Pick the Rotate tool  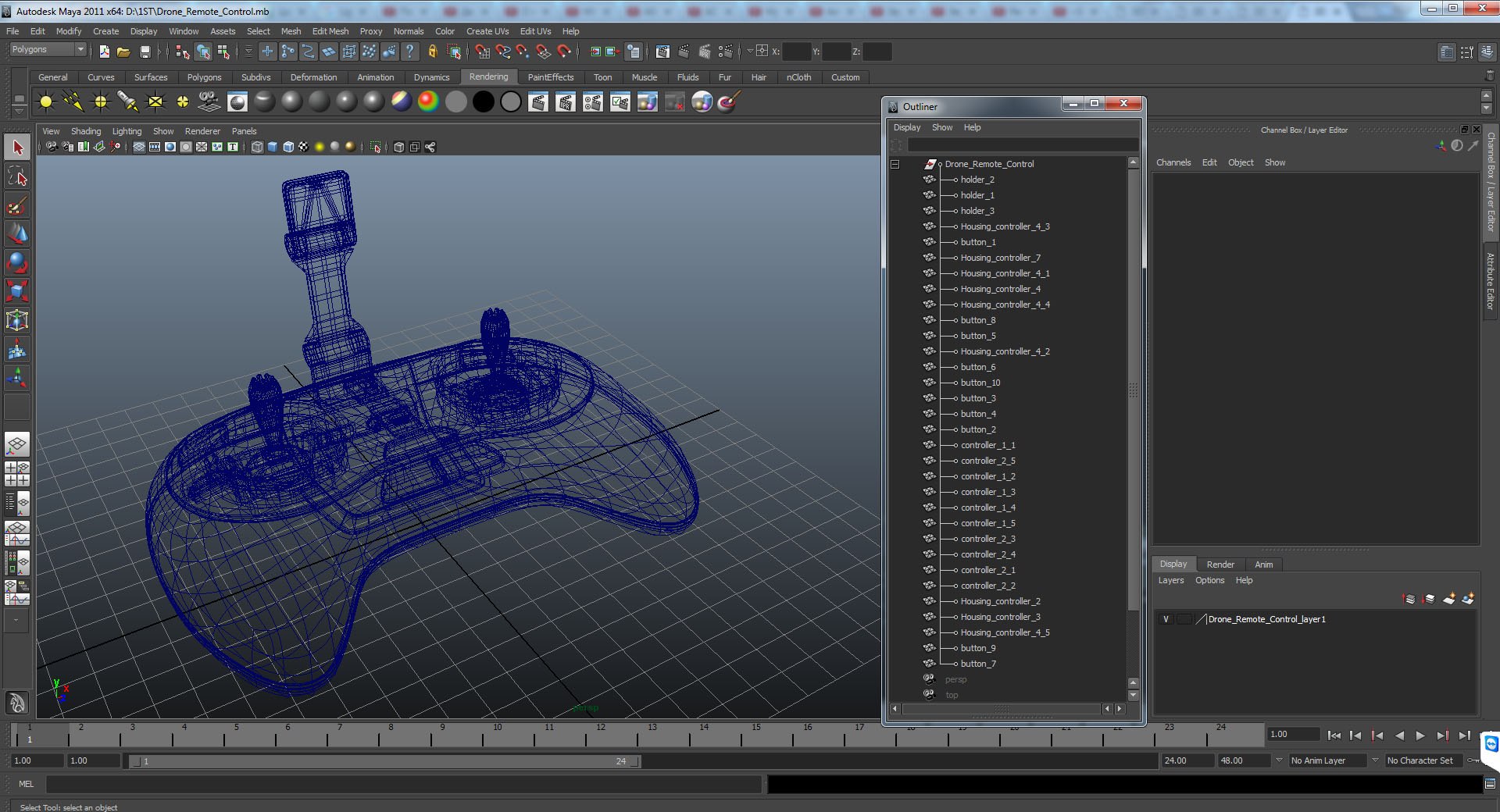click(x=17, y=262)
